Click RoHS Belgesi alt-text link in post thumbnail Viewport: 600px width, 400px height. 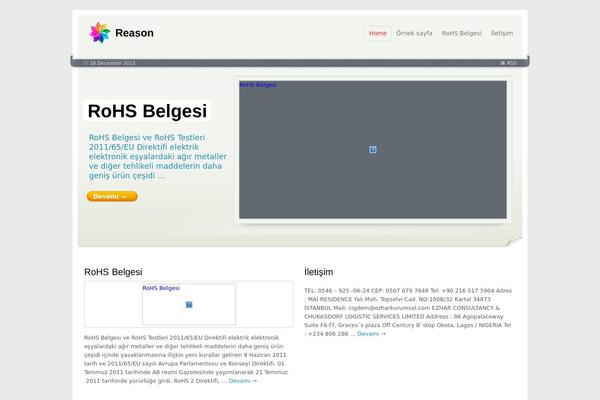tap(161, 288)
